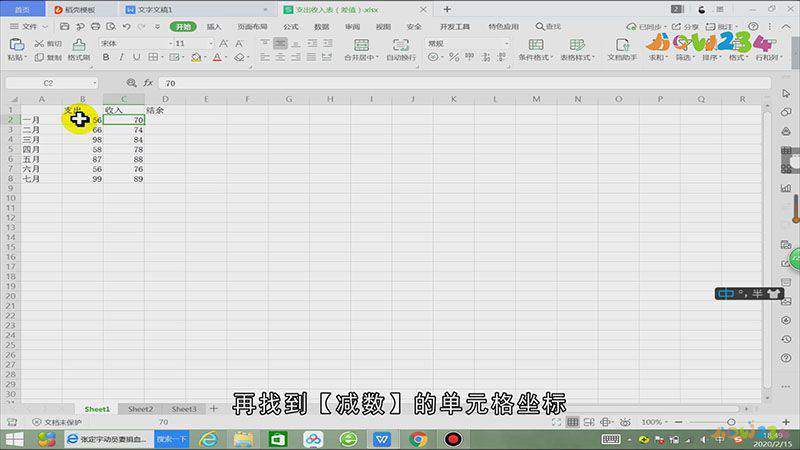
Task: Click the Save icon in quick access bar
Action: pyautogui.click(x=64, y=26)
